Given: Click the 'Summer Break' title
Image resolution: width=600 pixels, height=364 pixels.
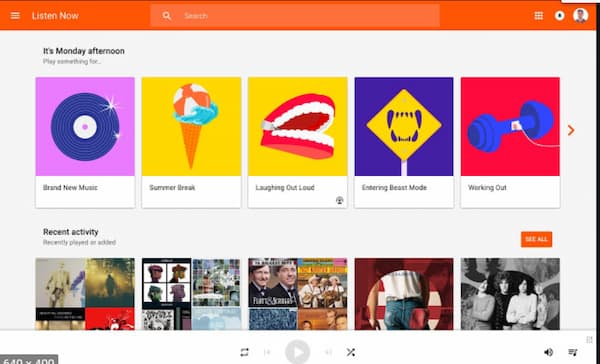Looking at the screenshot, I should click(x=172, y=188).
